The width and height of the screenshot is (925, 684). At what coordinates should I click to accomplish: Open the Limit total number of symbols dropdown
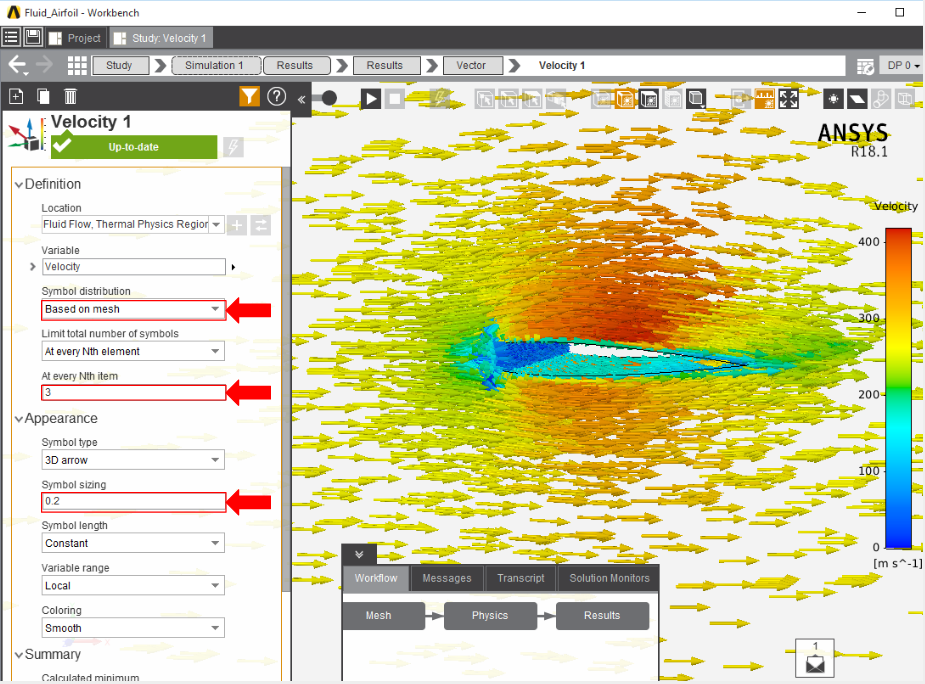click(133, 352)
